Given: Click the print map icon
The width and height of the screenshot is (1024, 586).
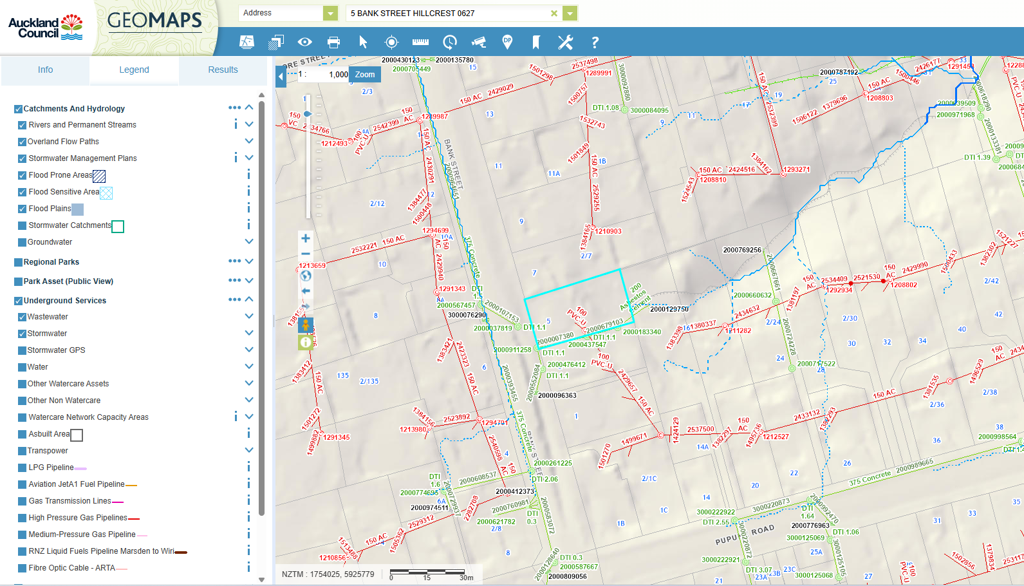Looking at the screenshot, I should pyautogui.click(x=334, y=42).
